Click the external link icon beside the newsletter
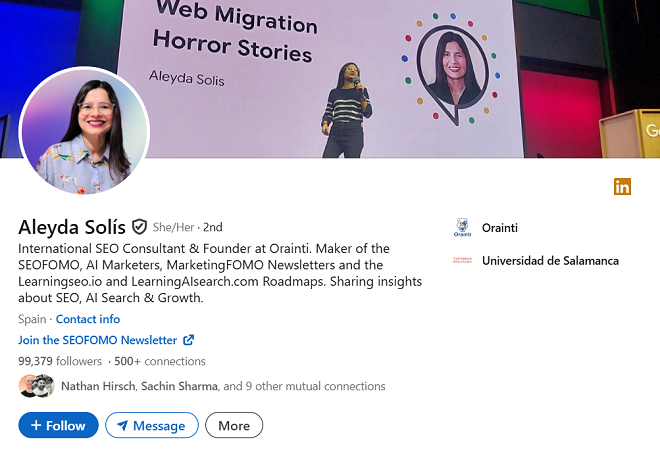Image resolution: width=660 pixels, height=452 pixels. coord(189,340)
